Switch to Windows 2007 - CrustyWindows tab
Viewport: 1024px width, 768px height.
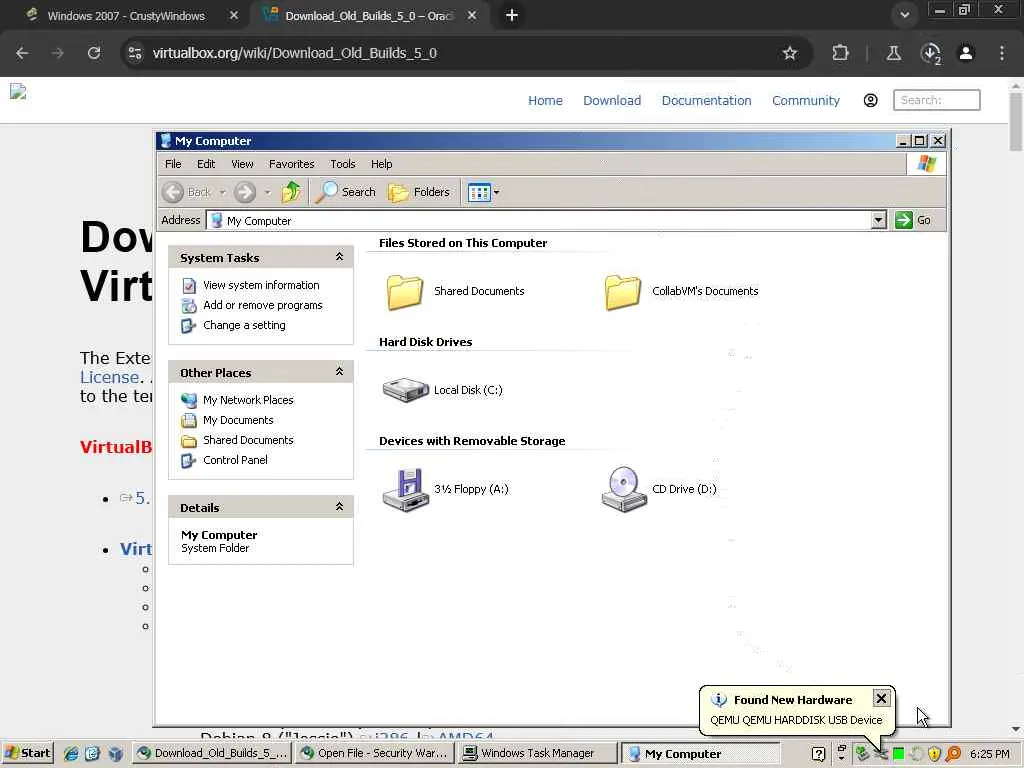pos(125,16)
